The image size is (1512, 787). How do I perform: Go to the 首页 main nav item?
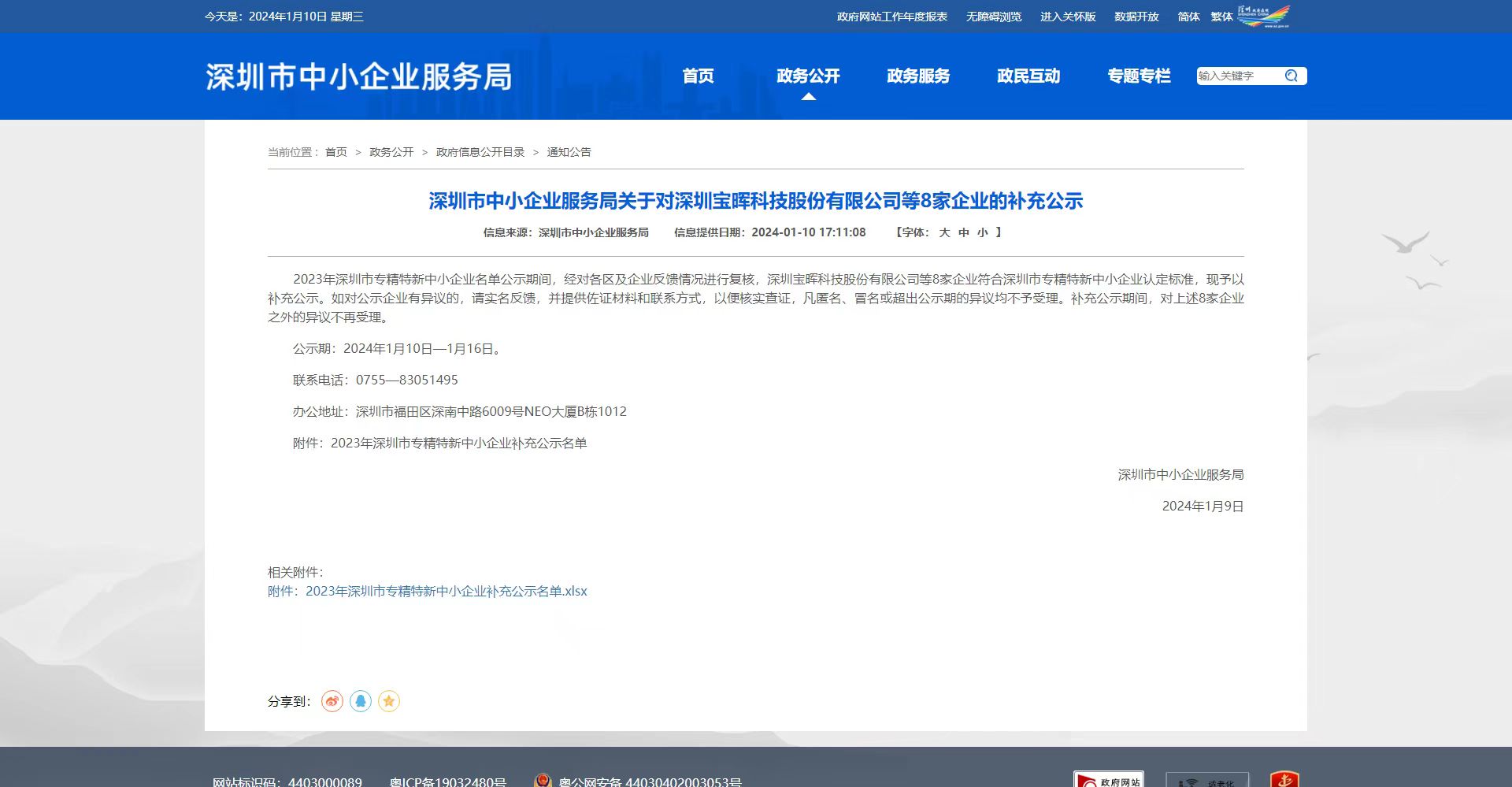(698, 76)
